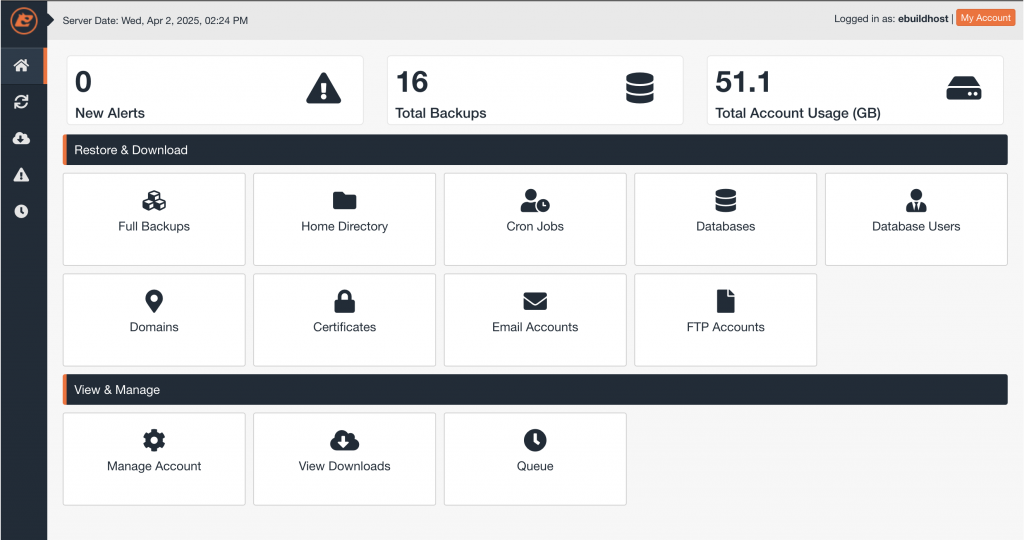Click the View & Manage section header
Image resolution: width=1024 pixels, height=540 pixels.
coord(535,389)
